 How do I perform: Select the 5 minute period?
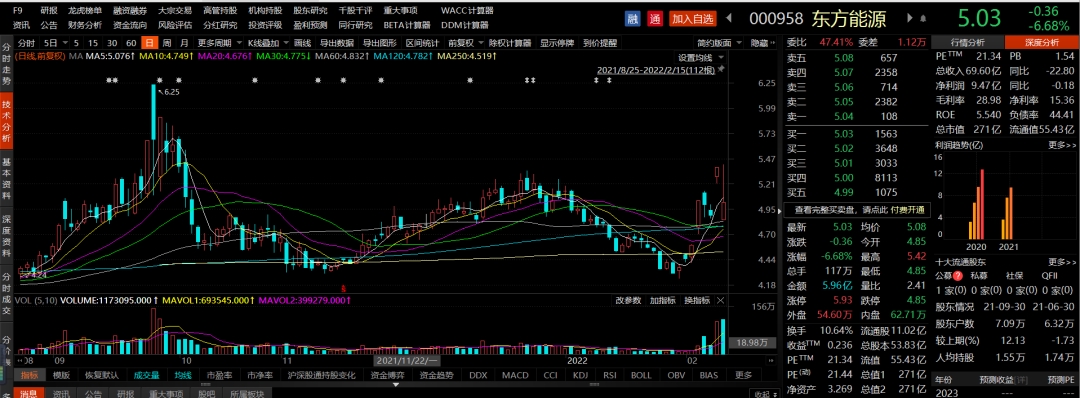point(76,43)
